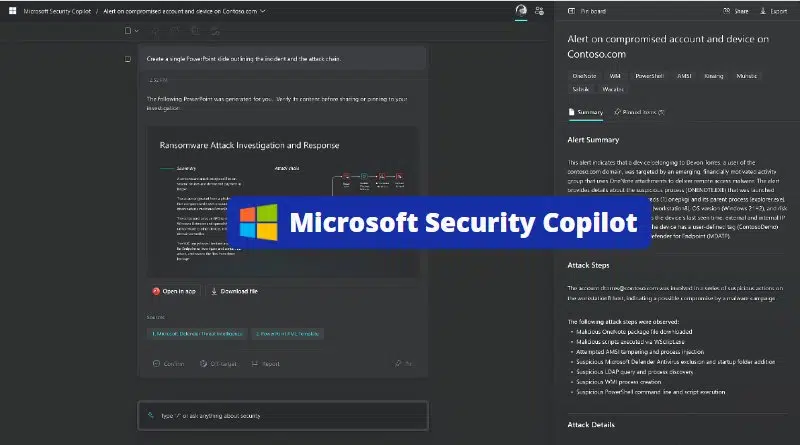Viewport: 800px width, 445px height.
Task: Switch to the Pinned items tab
Action: (x=639, y=112)
